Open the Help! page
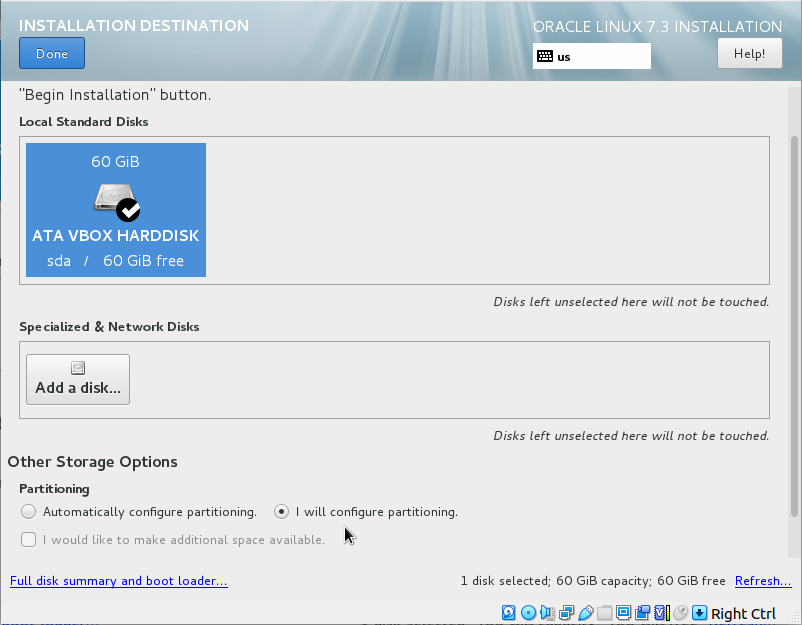The height and width of the screenshot is (625, 802). point(749,53)
